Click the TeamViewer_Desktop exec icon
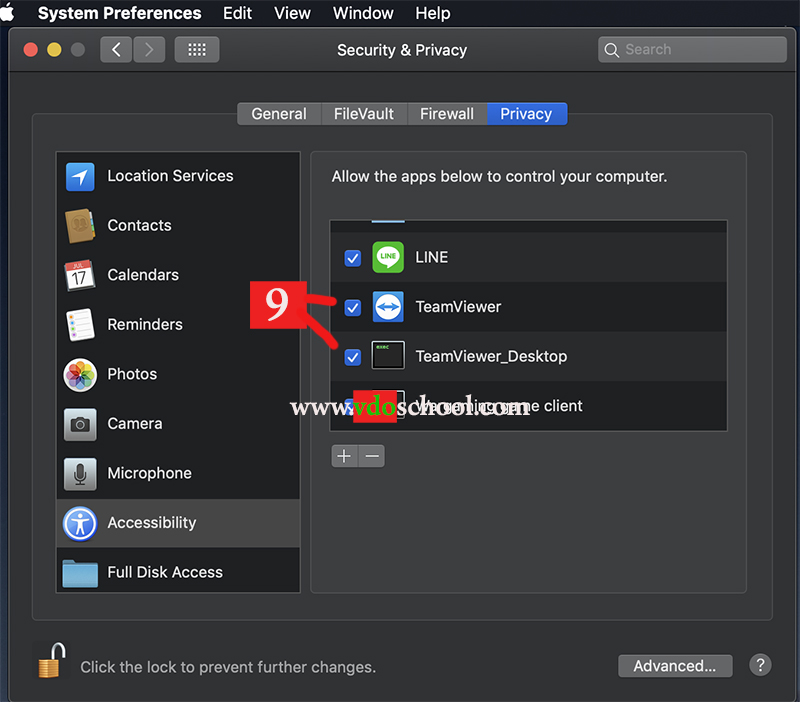The width and height of the screenshot is (800, 702). [x=388, y=355]
